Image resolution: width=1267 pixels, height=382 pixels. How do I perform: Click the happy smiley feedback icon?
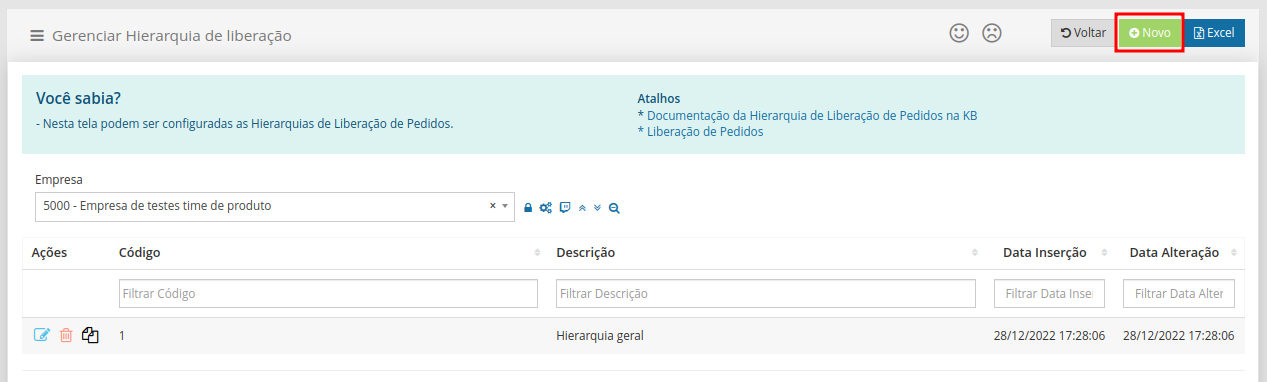coord(959,33)
